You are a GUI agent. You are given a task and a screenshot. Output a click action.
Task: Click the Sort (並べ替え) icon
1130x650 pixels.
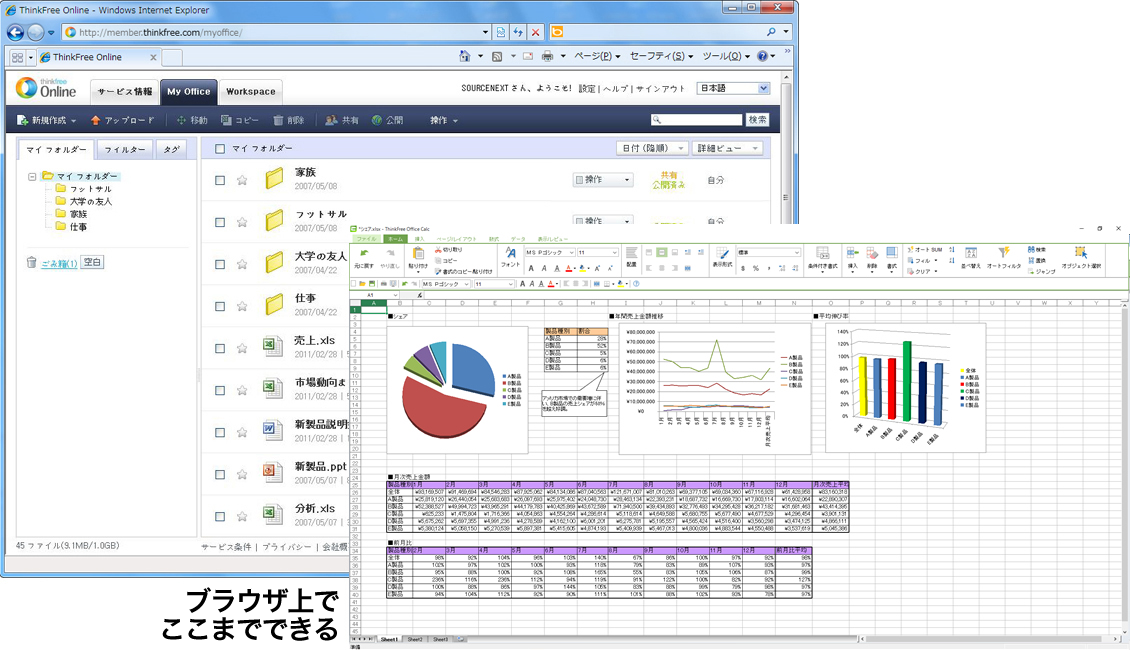[971, 253]
